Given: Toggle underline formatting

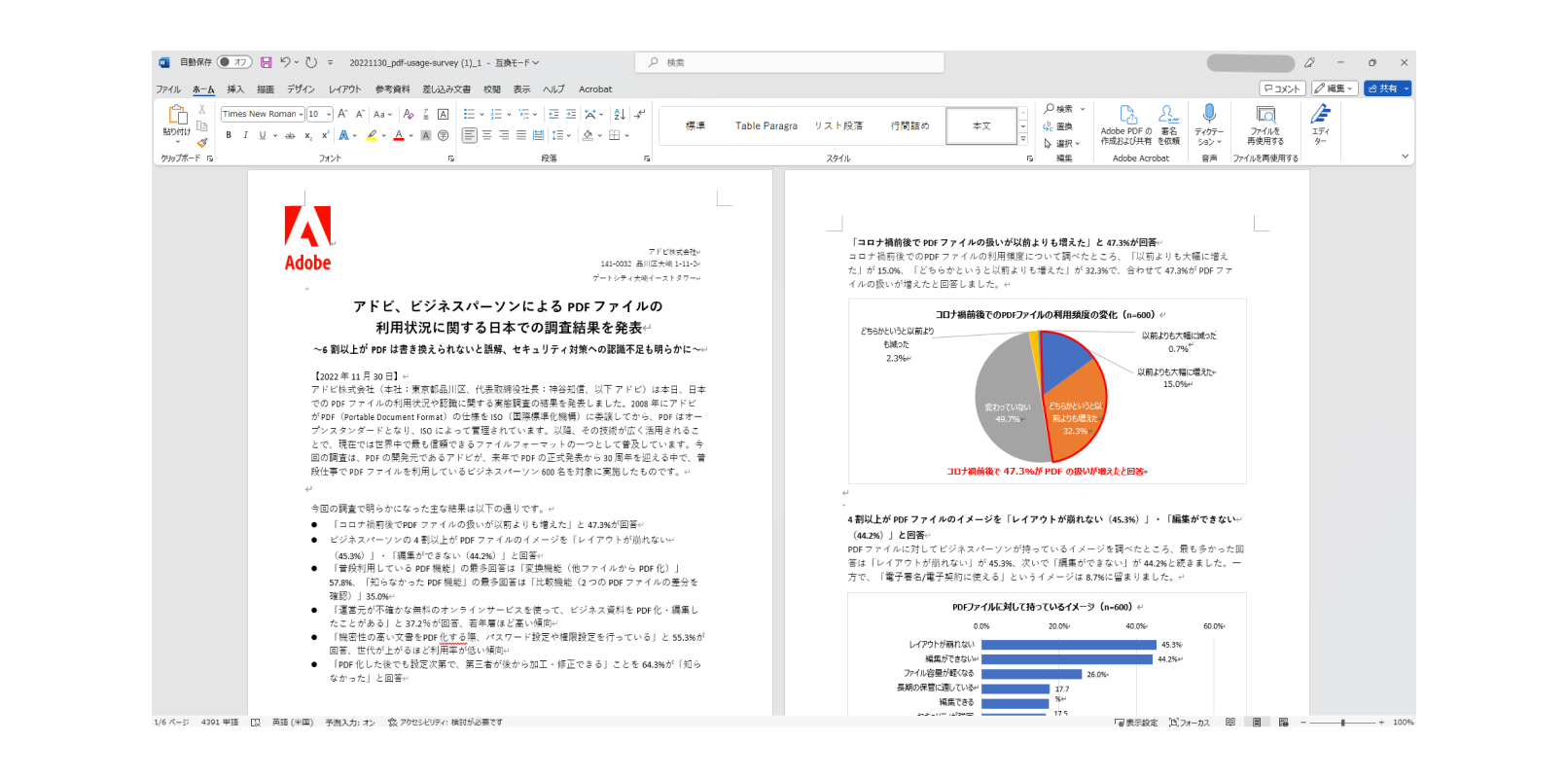Looking at the screenshot, I should (x=262, y=135).
